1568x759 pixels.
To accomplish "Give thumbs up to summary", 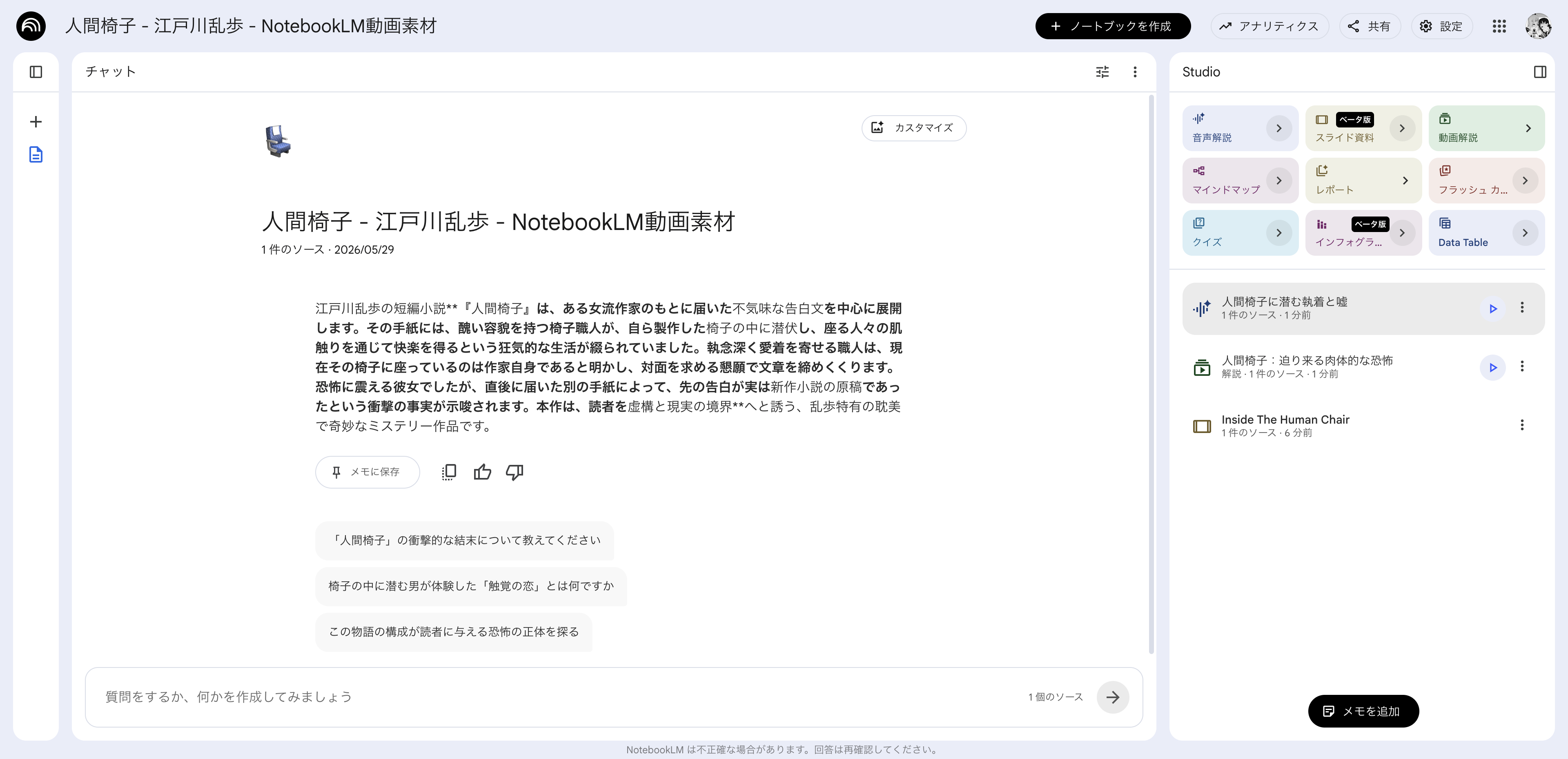I will pos(482,472).
